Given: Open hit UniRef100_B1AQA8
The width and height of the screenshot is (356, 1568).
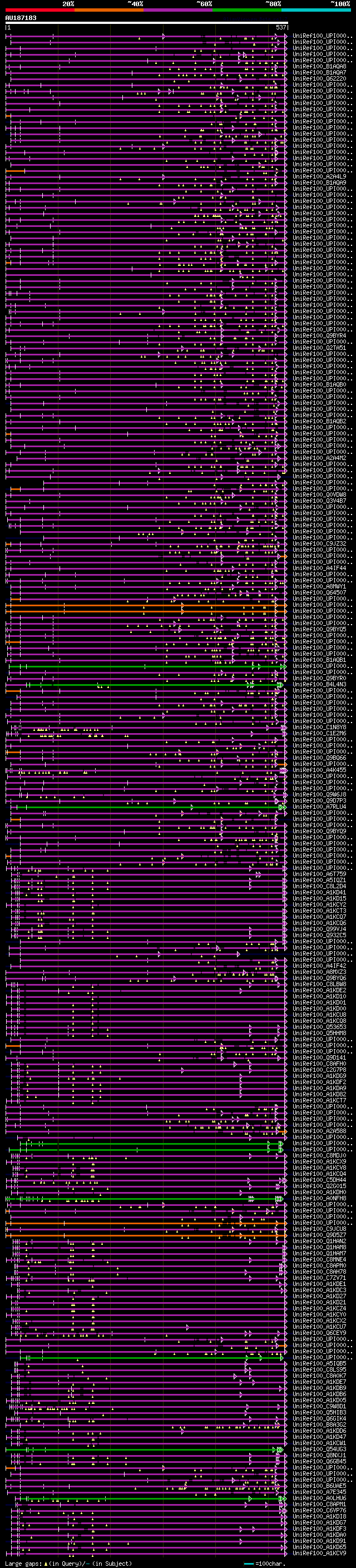Looking at the screenshot, I should coord(319,67).
